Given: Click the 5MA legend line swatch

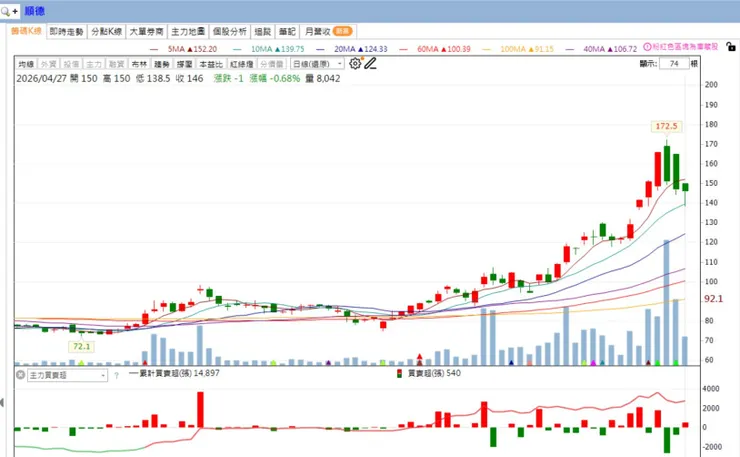Looking at the screenshot, I should pyautogui.click(x=154, y=49).
